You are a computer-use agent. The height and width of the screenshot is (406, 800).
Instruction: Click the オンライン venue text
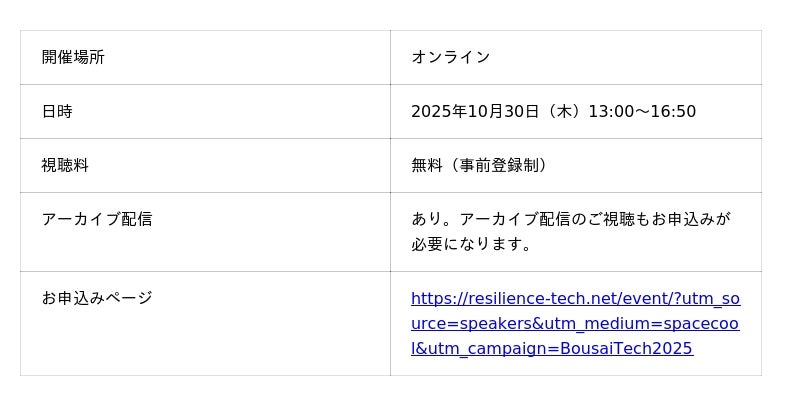(450, 57)
